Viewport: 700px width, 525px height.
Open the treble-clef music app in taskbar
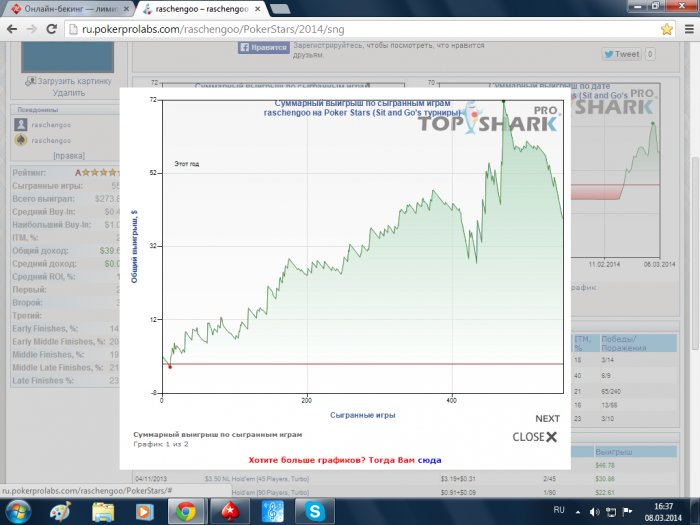[272, 512]
